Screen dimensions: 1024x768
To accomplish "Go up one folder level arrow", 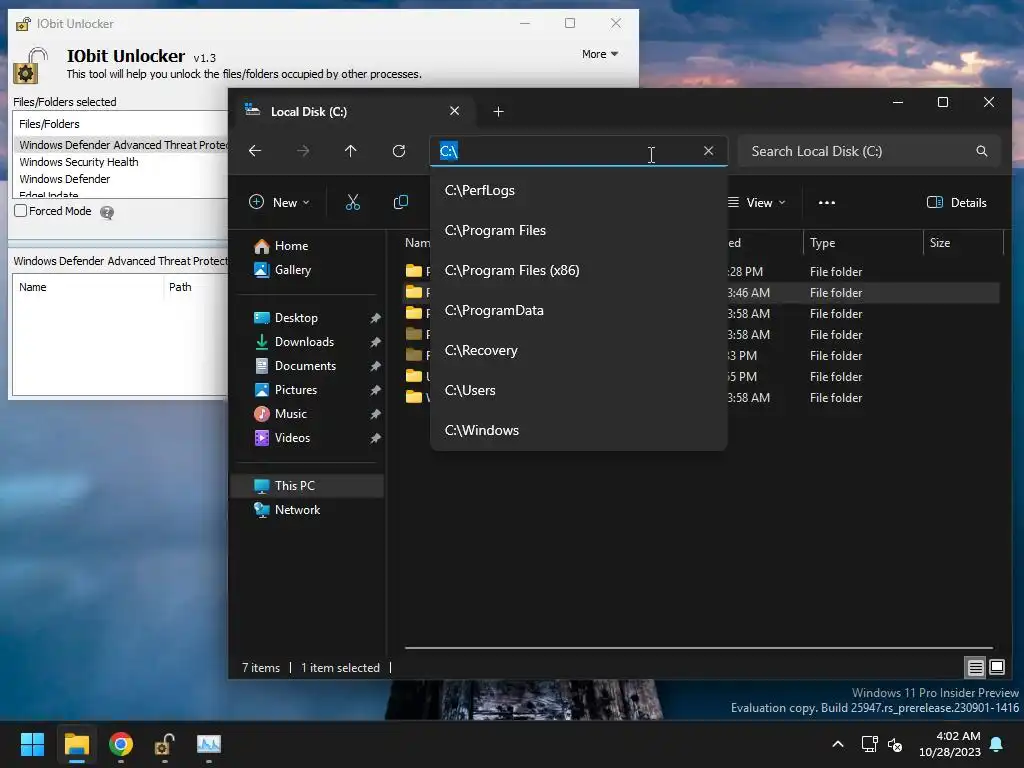I will click(351, 151).
